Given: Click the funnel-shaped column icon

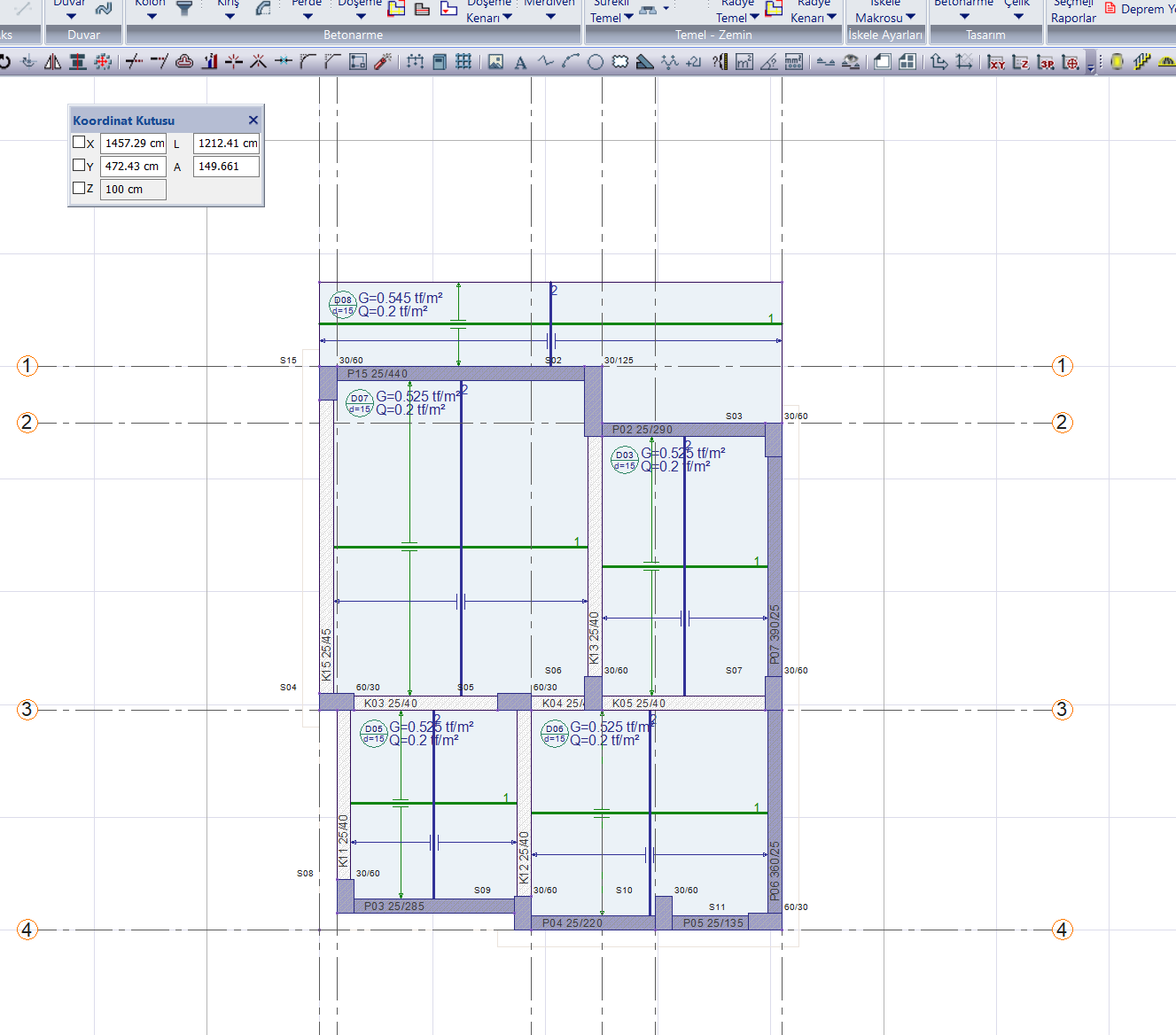Looking at the screenshot, I should (x=184, y=8).
